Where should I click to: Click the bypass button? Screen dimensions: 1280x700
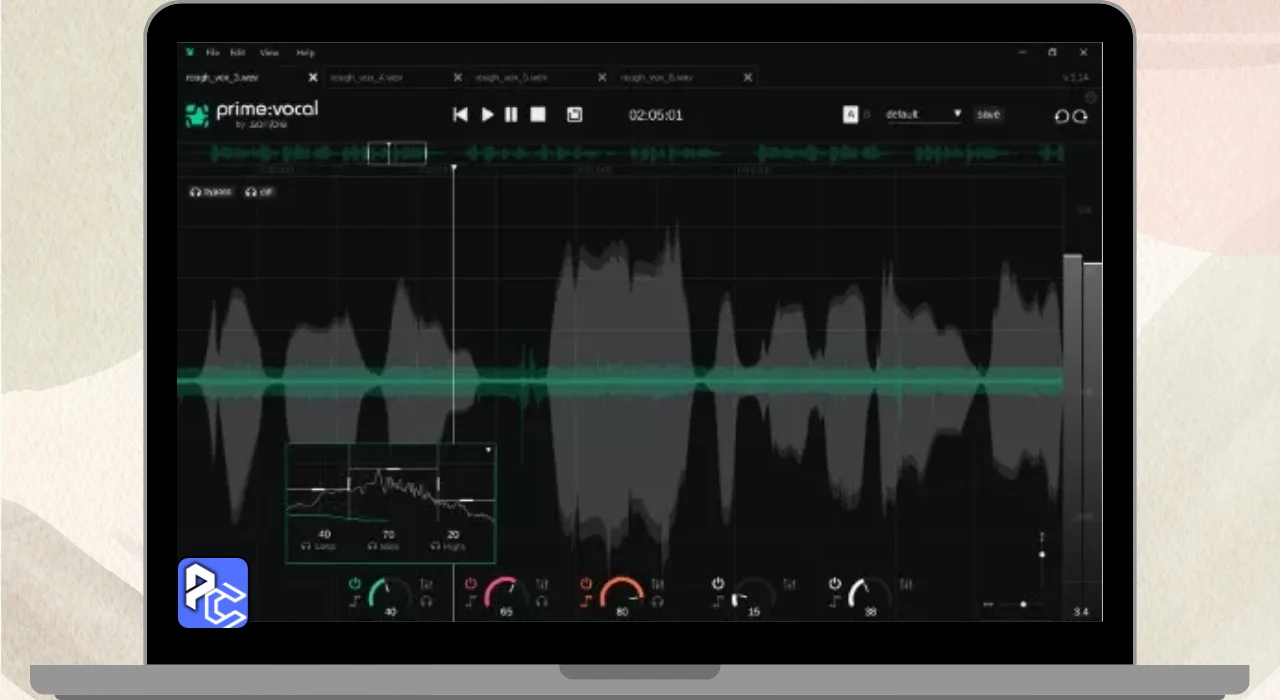pos(211,192)
